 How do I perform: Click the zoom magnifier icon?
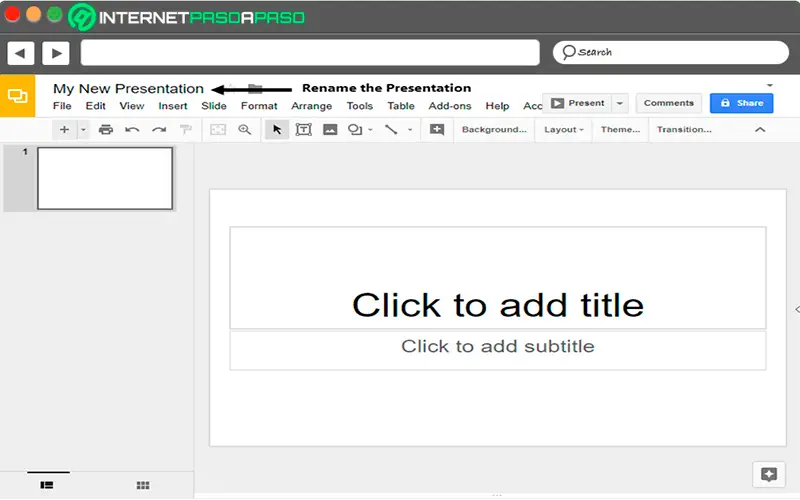245,130
